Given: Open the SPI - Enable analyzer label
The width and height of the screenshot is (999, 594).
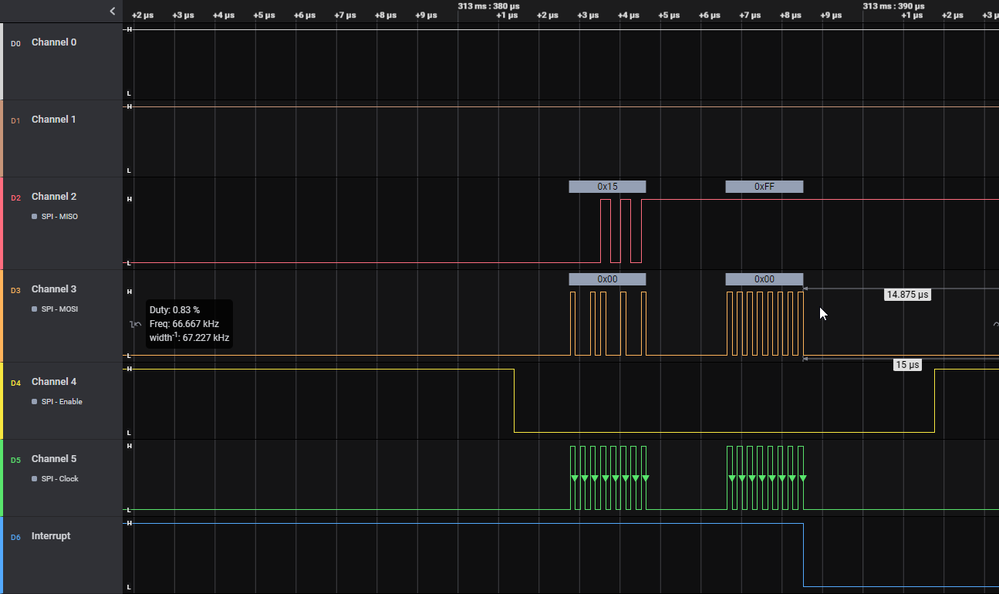Looking at the screenshot, I should point(62,402).
